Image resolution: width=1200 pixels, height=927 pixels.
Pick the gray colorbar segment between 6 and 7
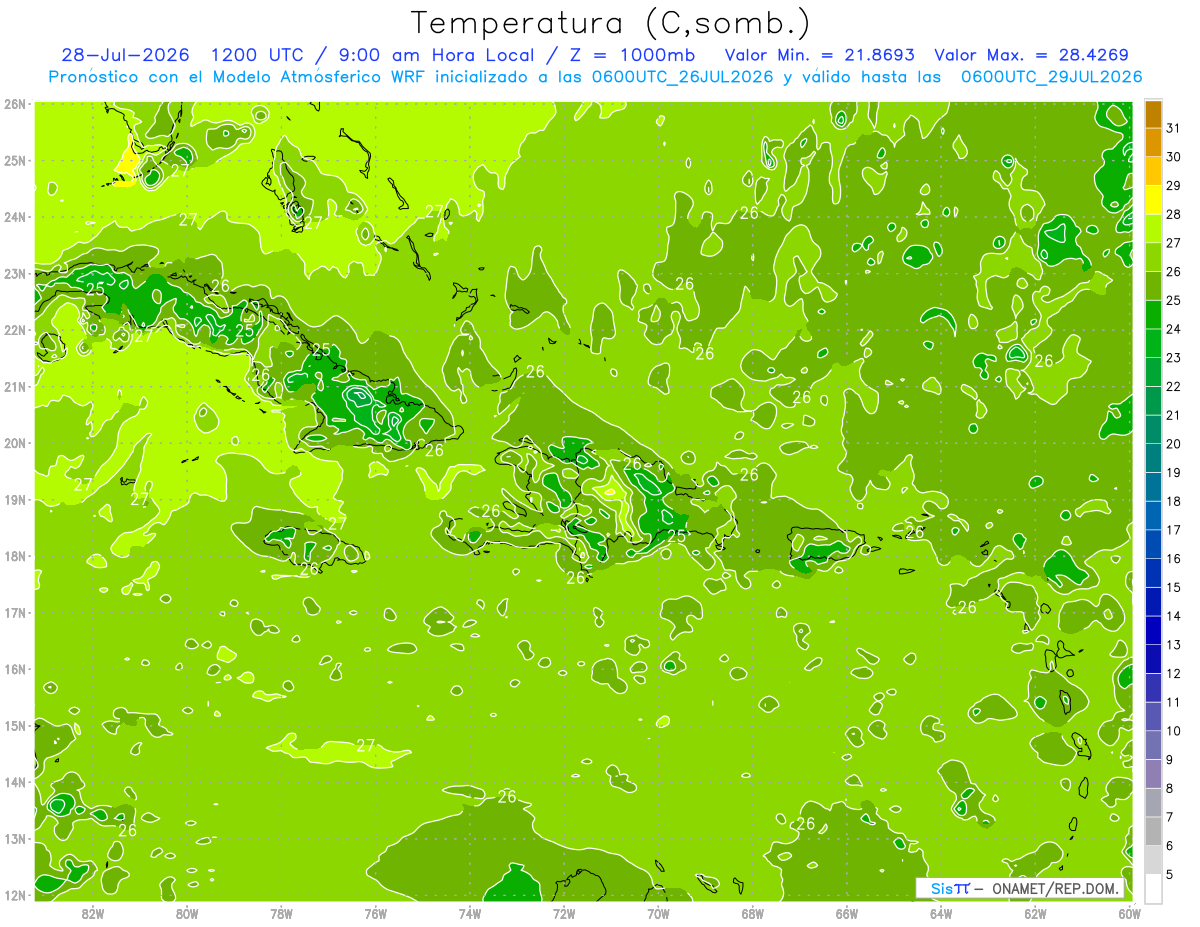coord(1154,831)
